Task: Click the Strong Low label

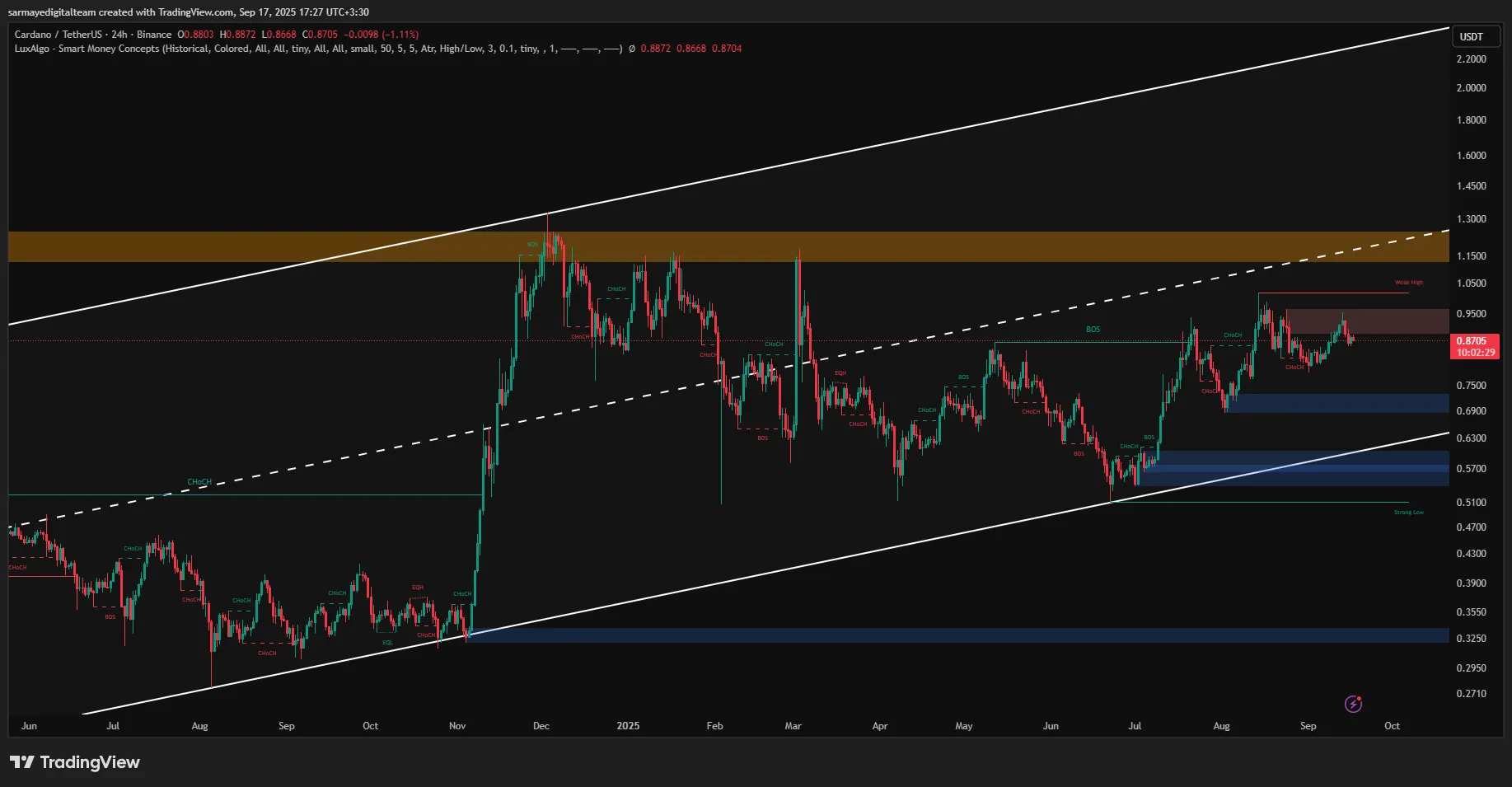Action: pyautogui.click(x=1408, y=513)
